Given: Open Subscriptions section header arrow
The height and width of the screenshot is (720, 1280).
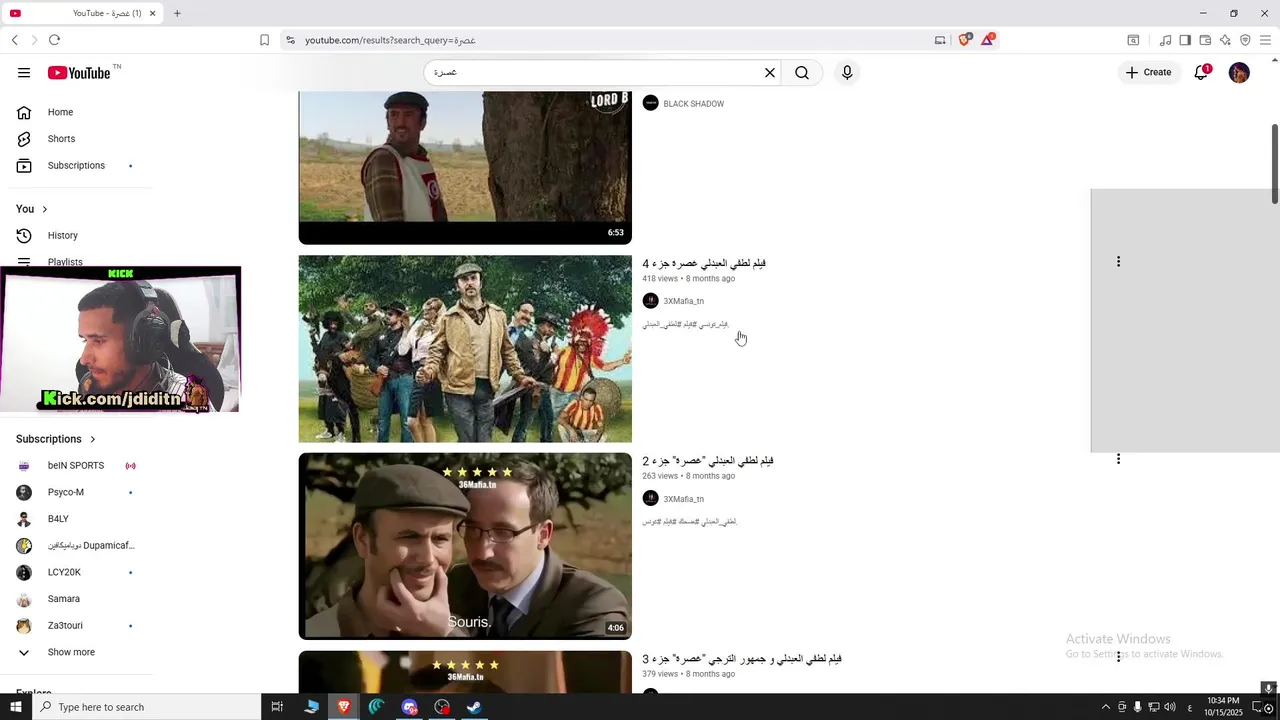Looking at the screenshot, I should [x=93, y=439].
